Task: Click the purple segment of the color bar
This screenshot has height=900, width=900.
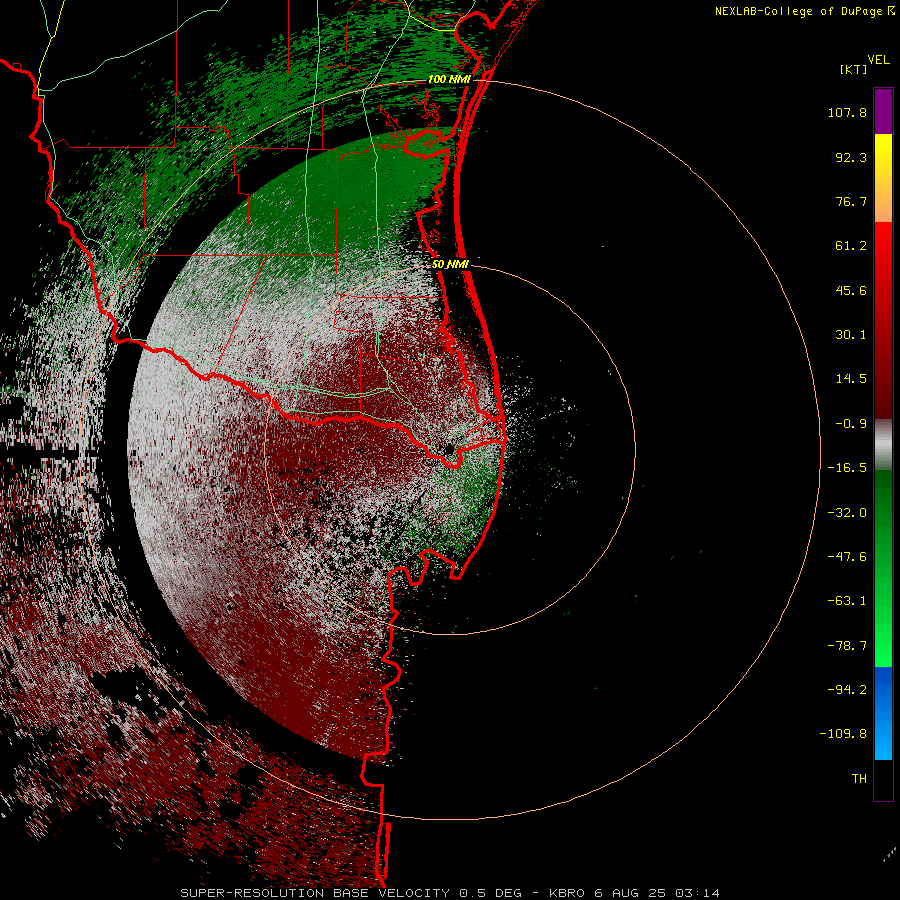Action: 883,111
